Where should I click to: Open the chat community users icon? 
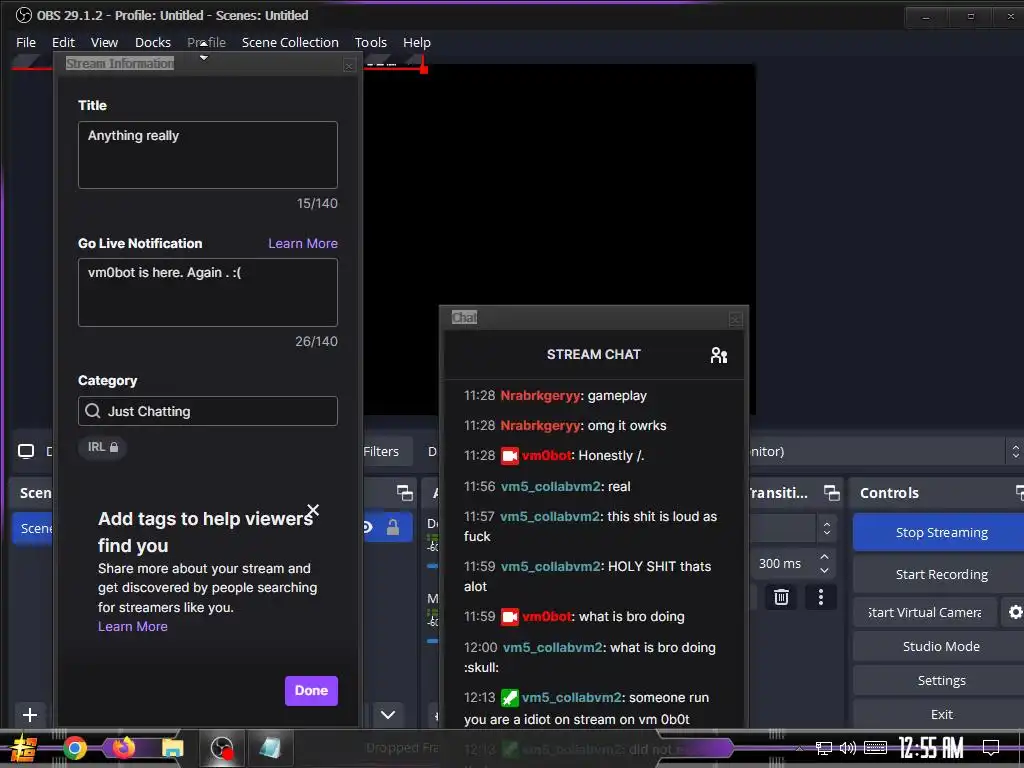point(718,355)
